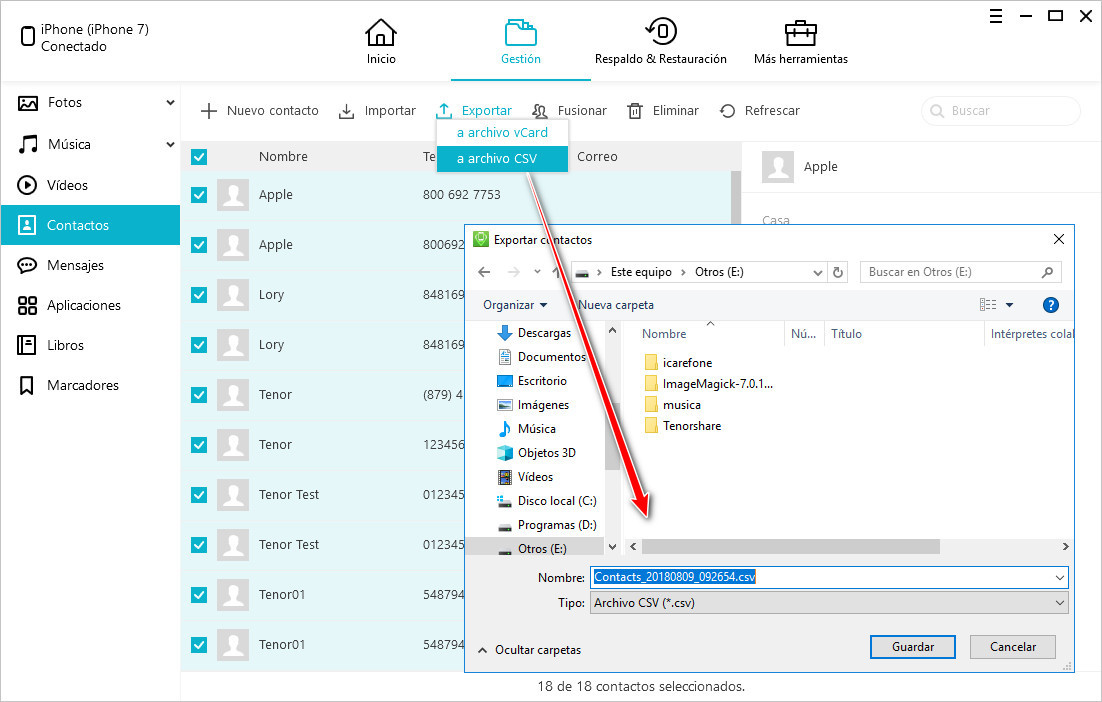The height and width of the screenshot is (702, 1102).
Task: Click the Cancelar button
Action: coord(1013,646)
